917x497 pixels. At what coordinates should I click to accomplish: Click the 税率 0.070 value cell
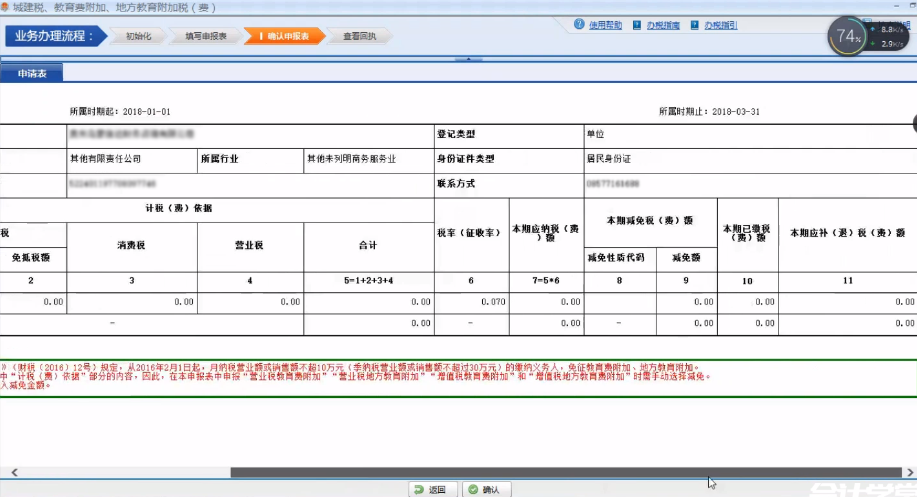pyautogui.click(x=472, y=301)
